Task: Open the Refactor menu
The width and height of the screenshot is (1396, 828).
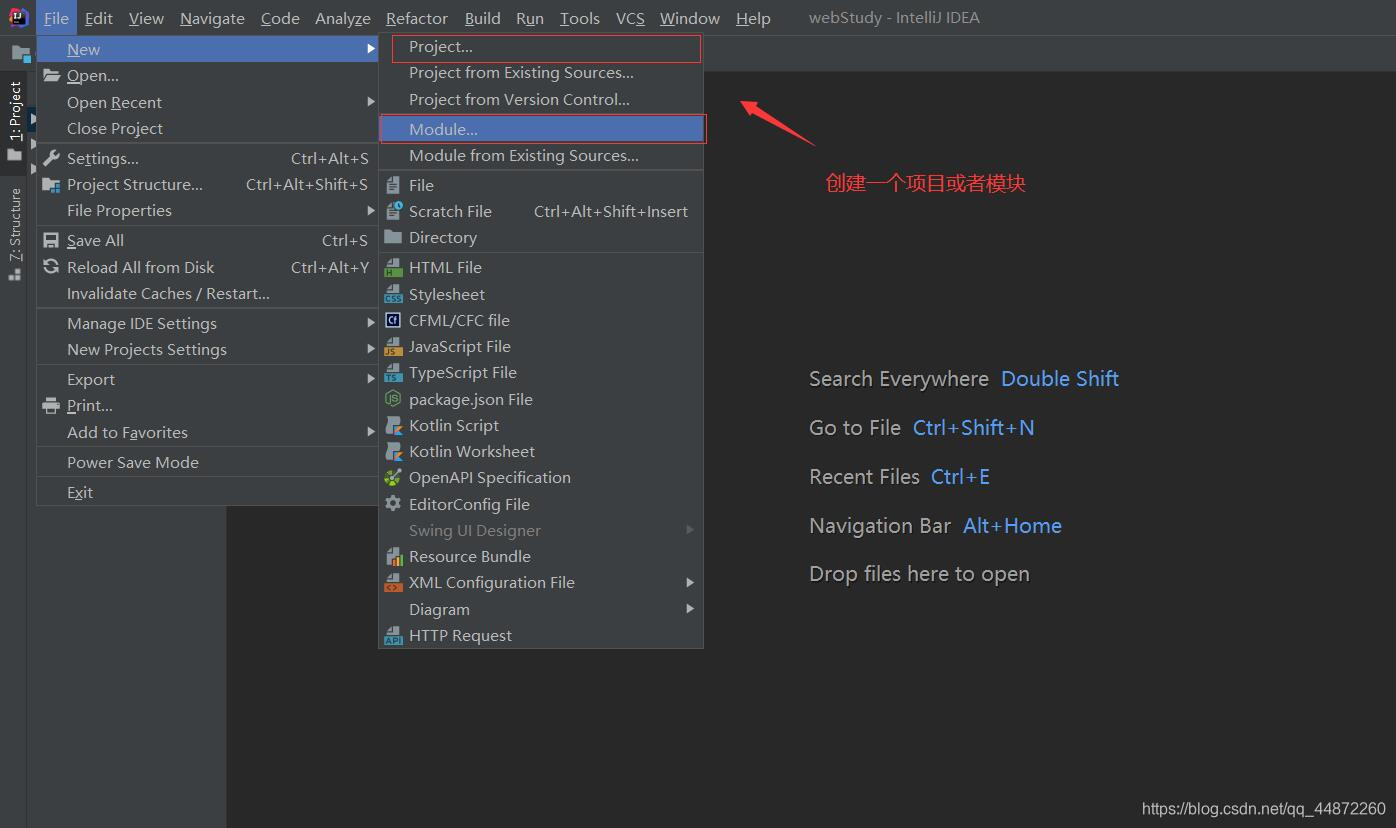Action: (x=417, y=18)
